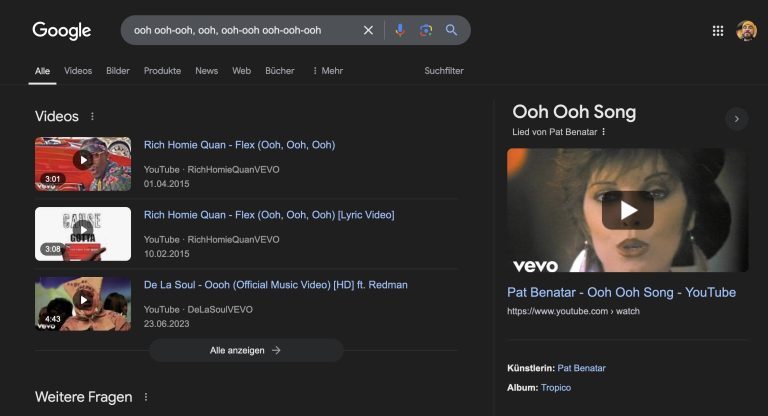Click the youtube.com › watch URL text
The image size is (768, 416).
(573, 311)
